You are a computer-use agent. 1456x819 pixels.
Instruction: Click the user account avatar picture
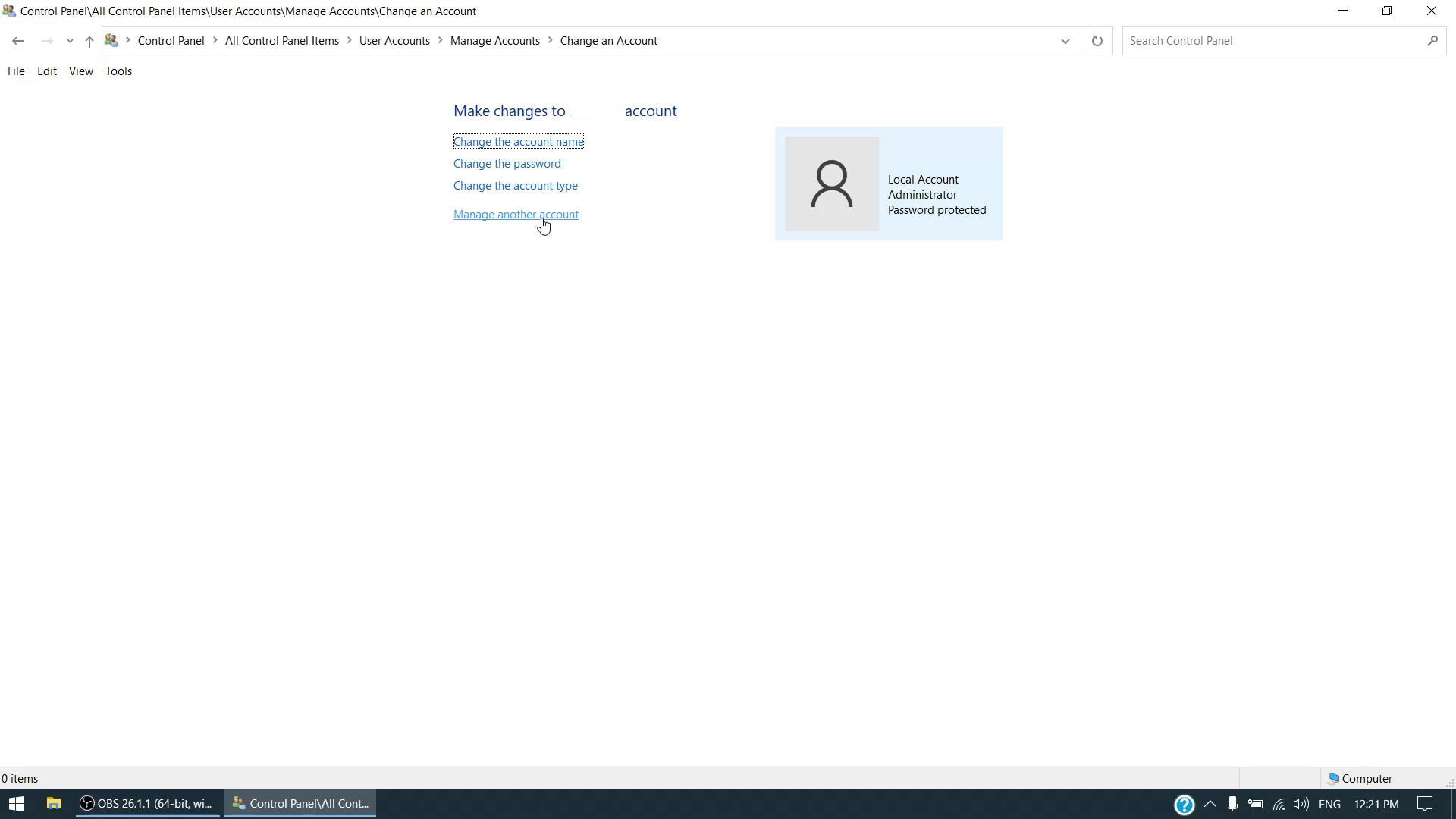tap(831, 184)
